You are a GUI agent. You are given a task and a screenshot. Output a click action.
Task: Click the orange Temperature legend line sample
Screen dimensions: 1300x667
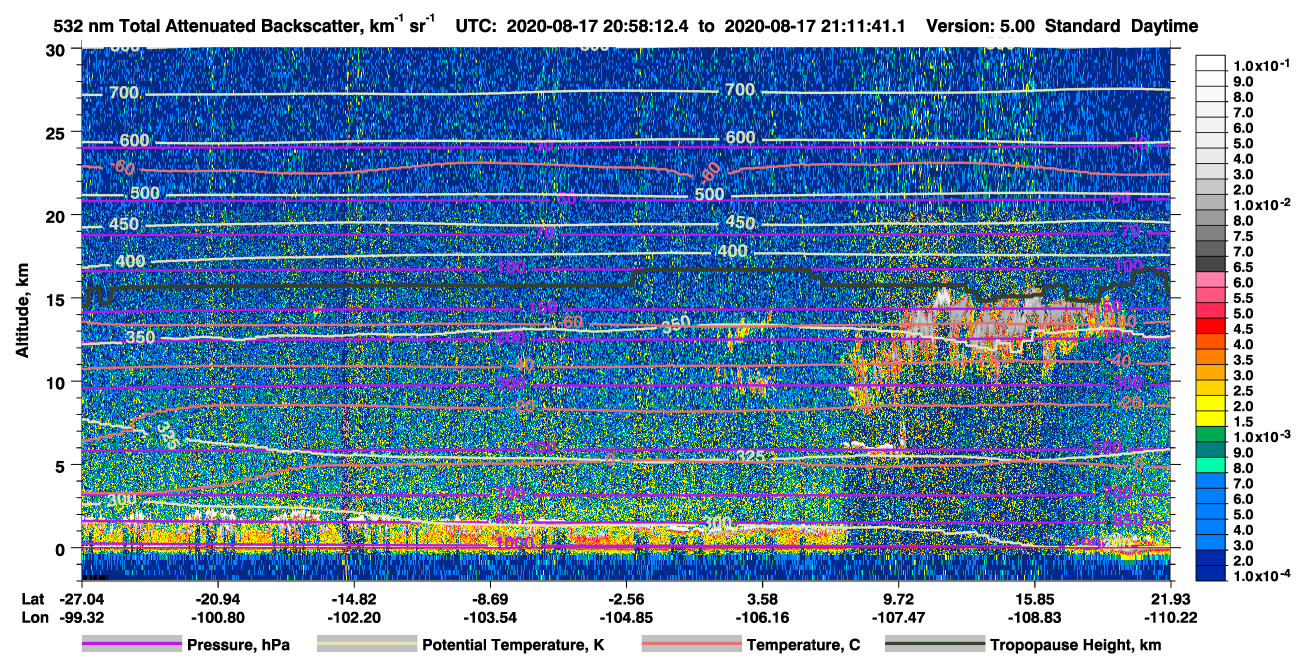(691, 645)
